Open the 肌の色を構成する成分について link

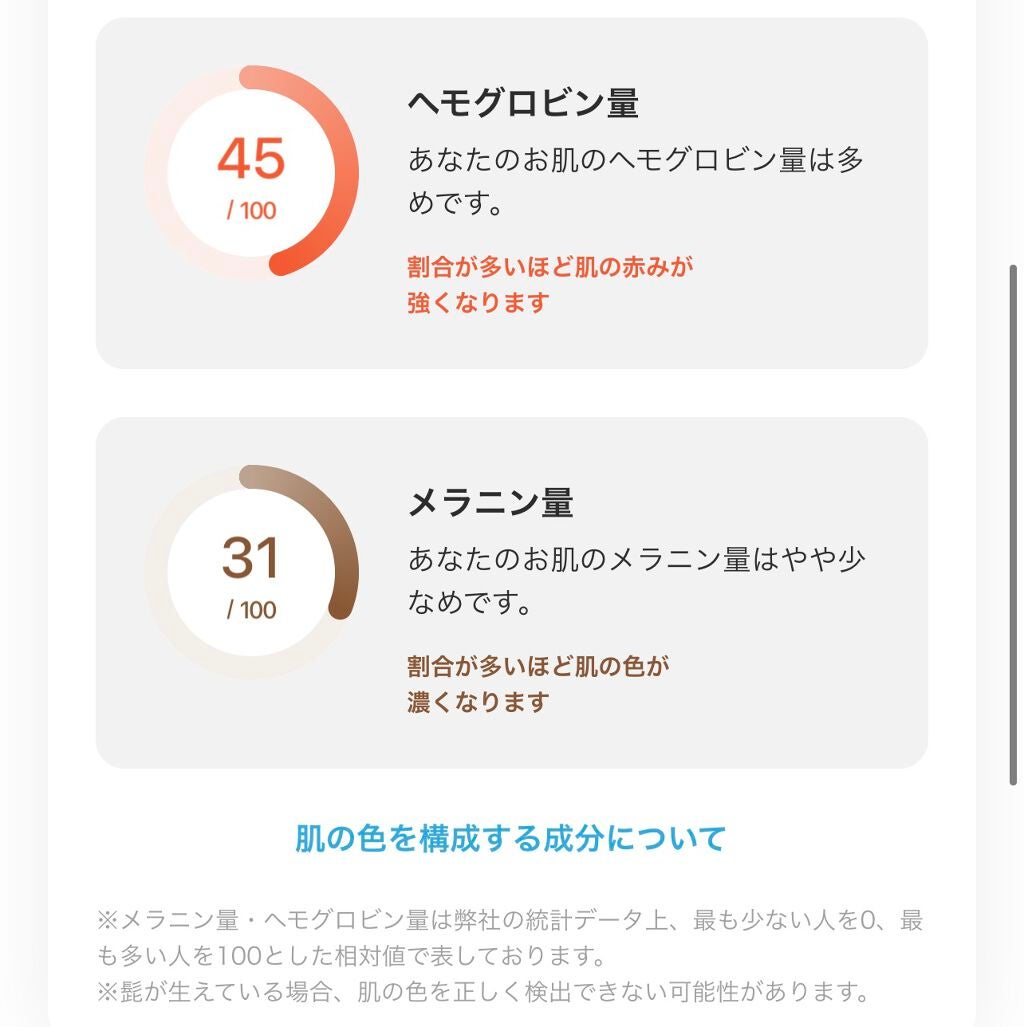pyautogui.click(x=510, y=838)
